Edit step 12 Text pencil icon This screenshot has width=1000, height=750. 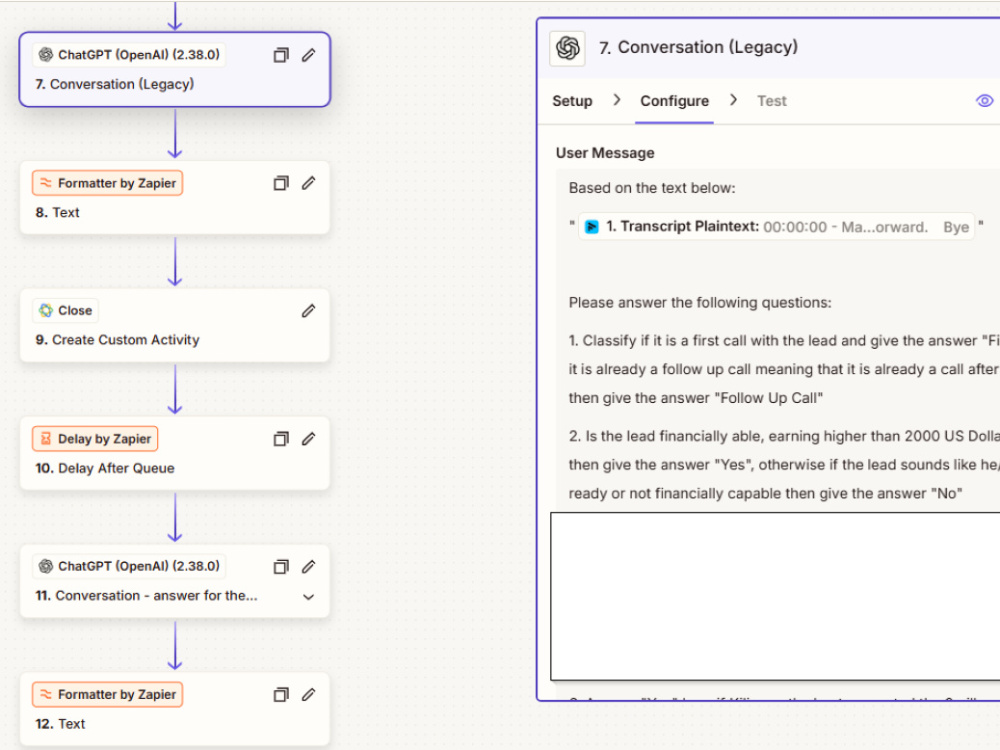coord(309,695)
